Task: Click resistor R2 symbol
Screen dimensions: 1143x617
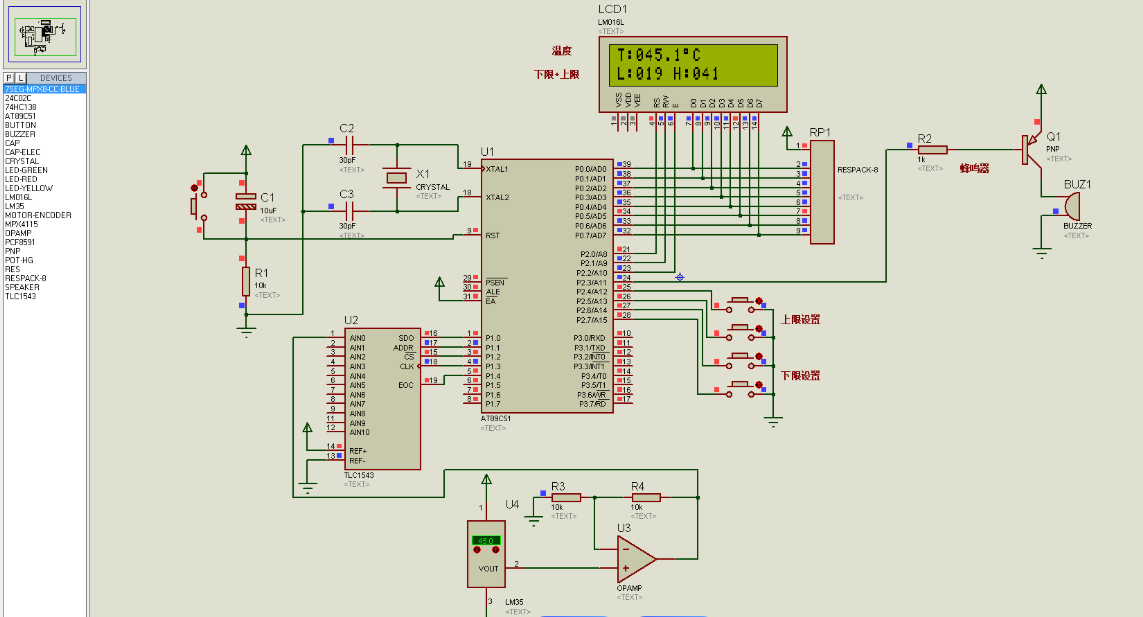Action: [x=932, y=150]
